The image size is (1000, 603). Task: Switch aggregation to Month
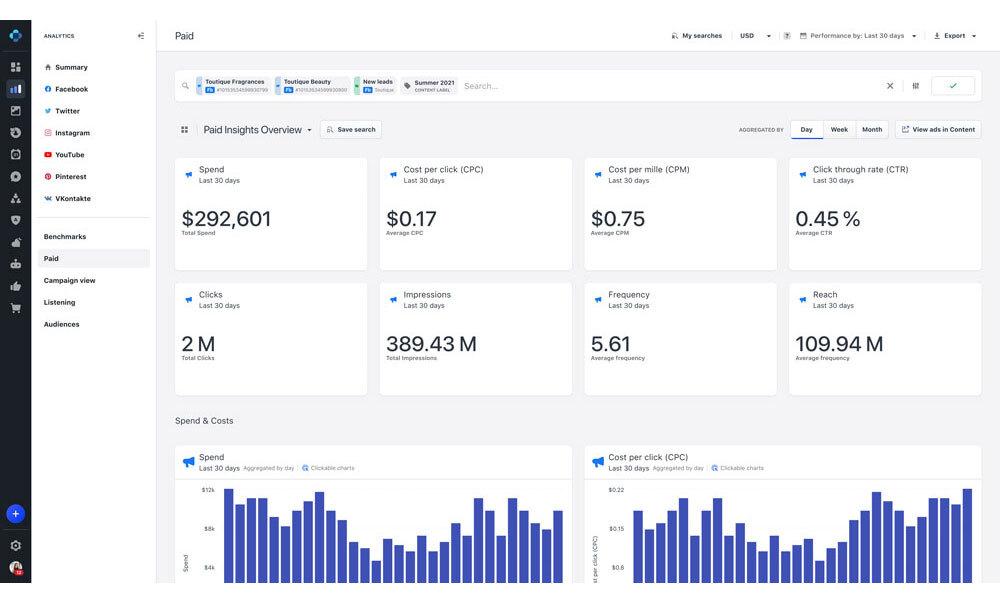[x=872, y=129]
